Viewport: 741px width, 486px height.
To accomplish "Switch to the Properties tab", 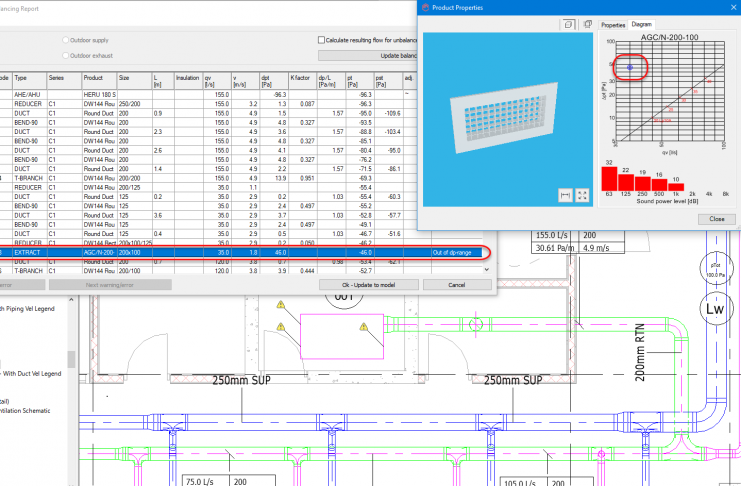I will 613,24.
